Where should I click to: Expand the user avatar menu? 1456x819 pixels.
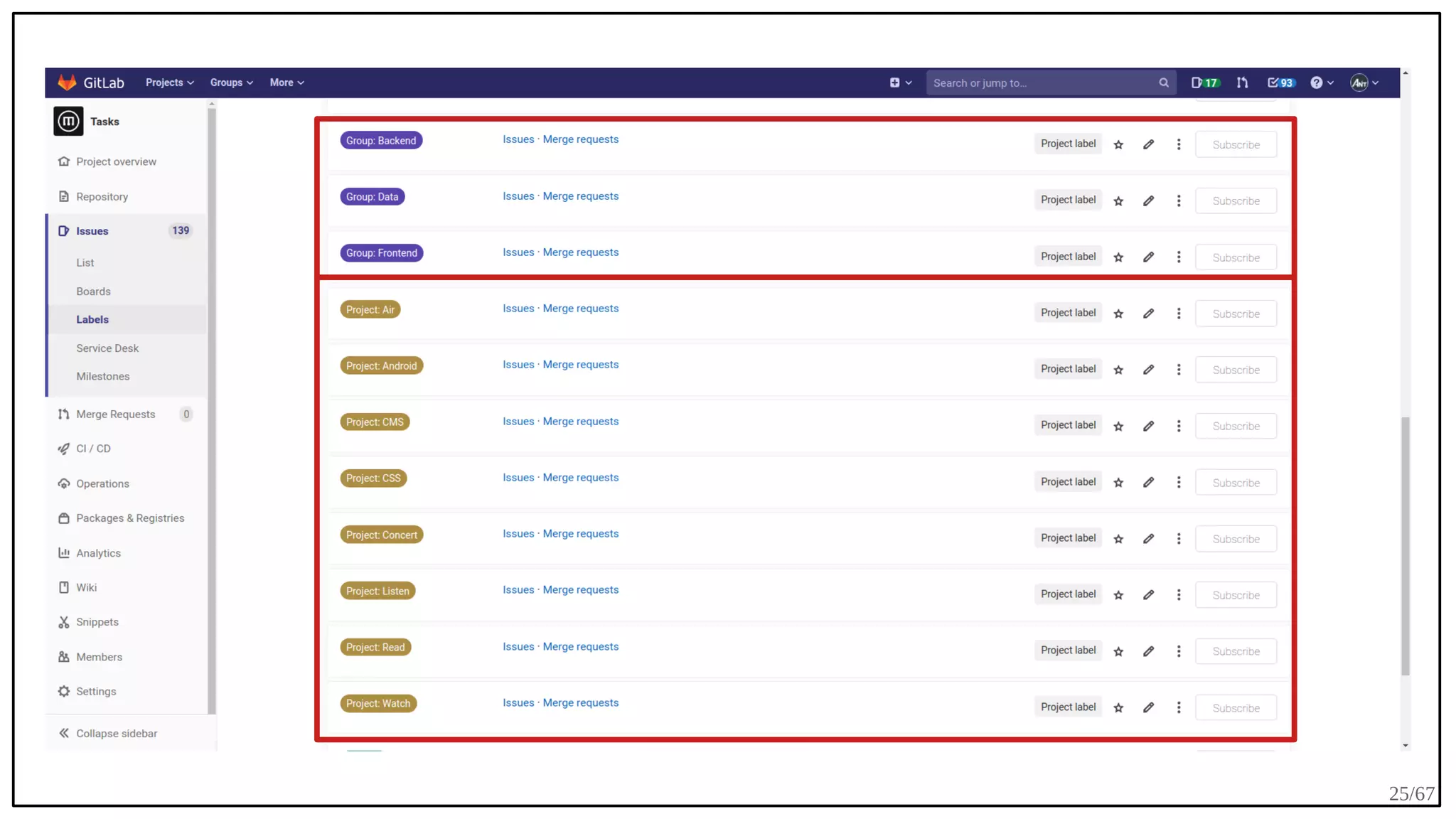click(x=1364, y=82)
